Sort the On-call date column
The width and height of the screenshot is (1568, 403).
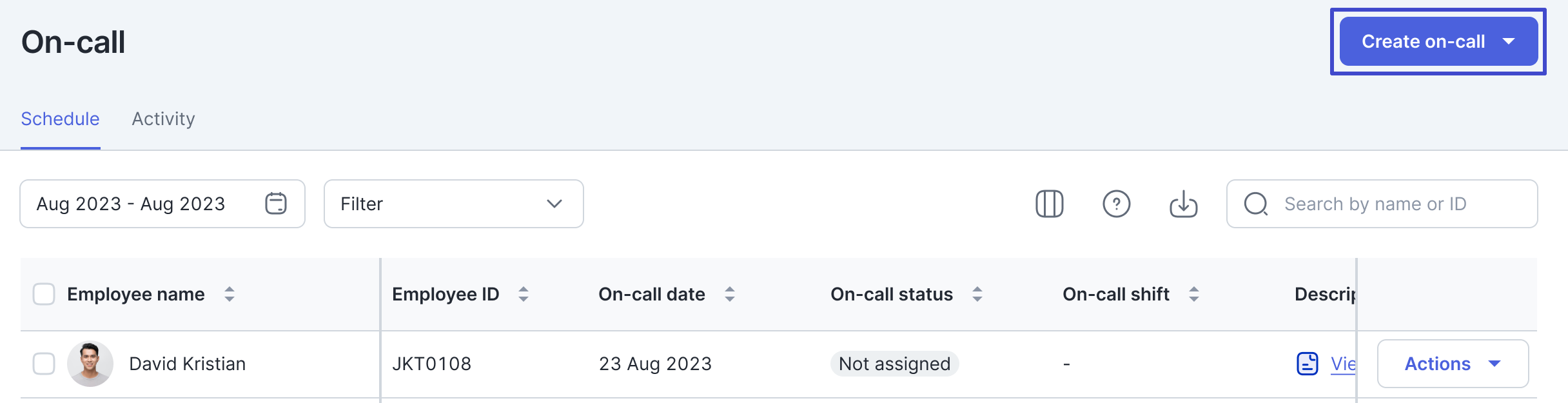click(x=730, y=294)
